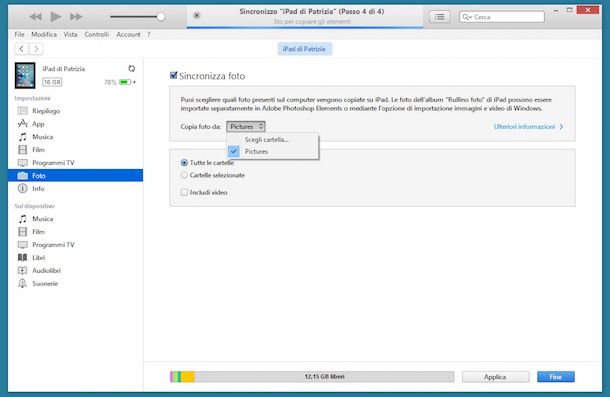Open Suonerie on the device
The width and height of the screenshot is (610, 397).
pyautogui.click(x=75, y=283)
